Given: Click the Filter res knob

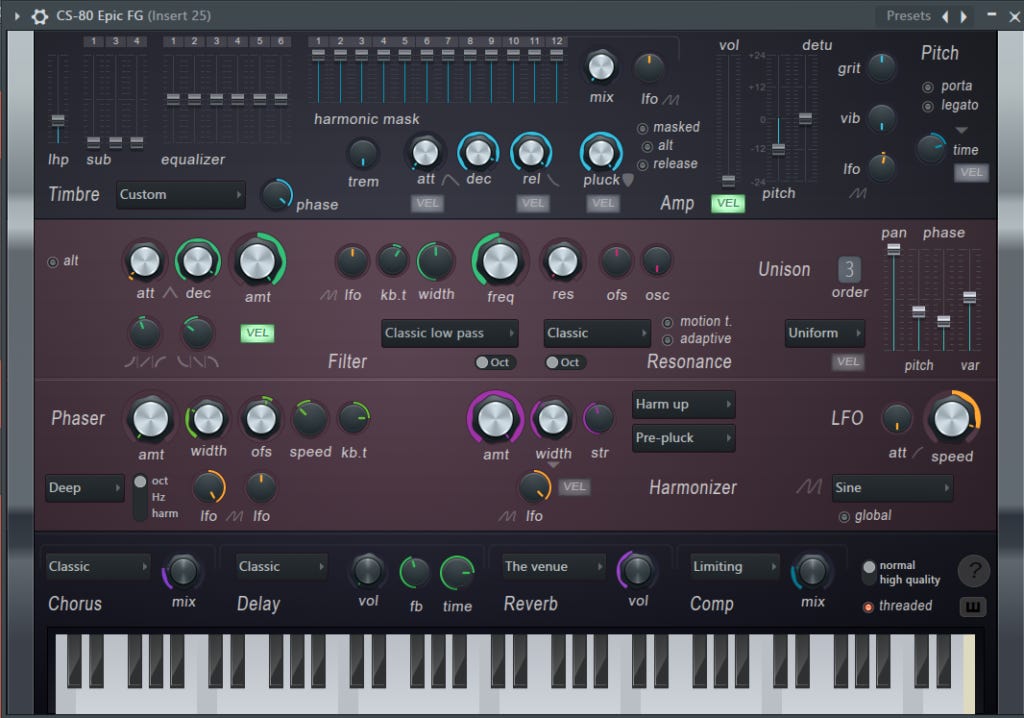Looking at the screenshot, I should click(x=562, y=261).
